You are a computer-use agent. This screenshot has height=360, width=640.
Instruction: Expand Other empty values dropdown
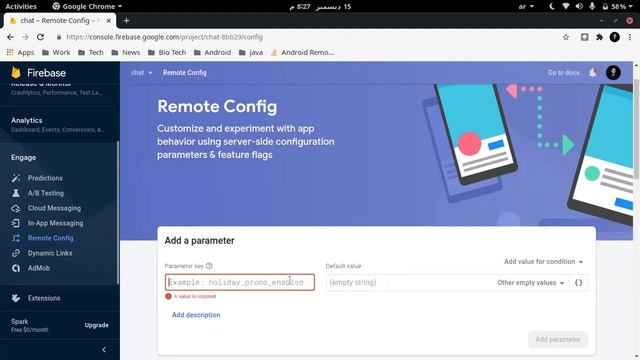531,282
